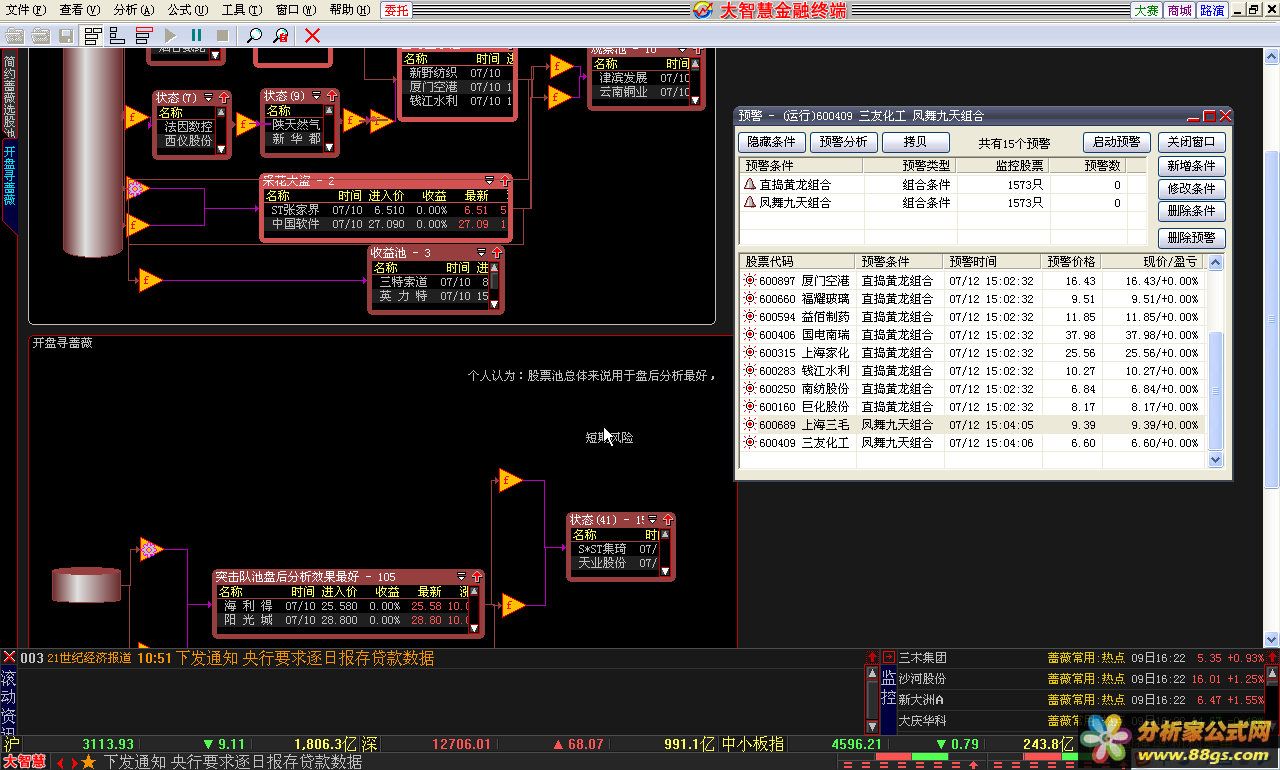Click the Run (play) toolbar icon
Screen dimensions: 1280x770
171,36
